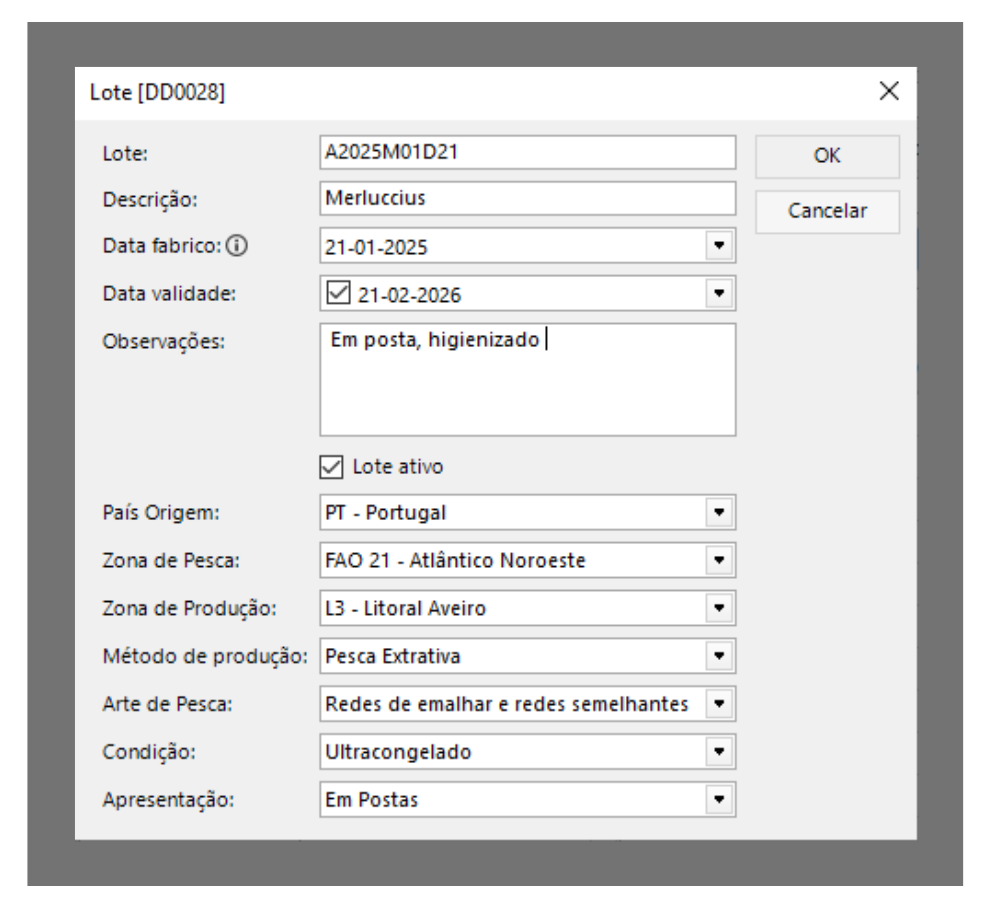Uncheck the Lote ativo checkbox
This screenshot has width=984, height=906.
tap(329, 467)
